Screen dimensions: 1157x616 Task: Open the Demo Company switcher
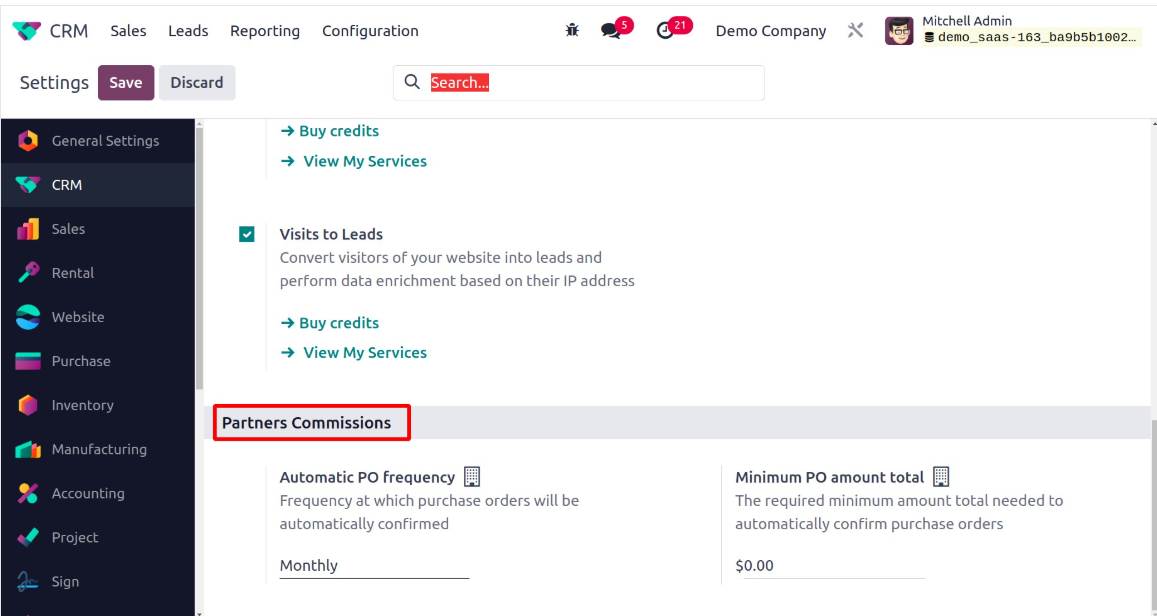point(770,31)
